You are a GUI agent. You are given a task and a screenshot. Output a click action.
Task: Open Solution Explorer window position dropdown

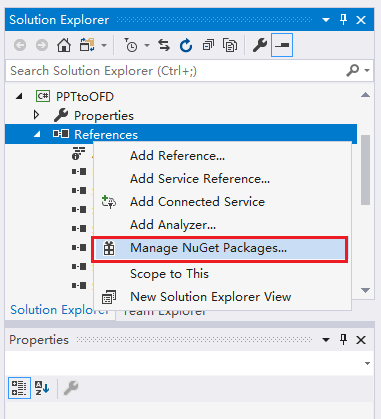pos(326,20)
